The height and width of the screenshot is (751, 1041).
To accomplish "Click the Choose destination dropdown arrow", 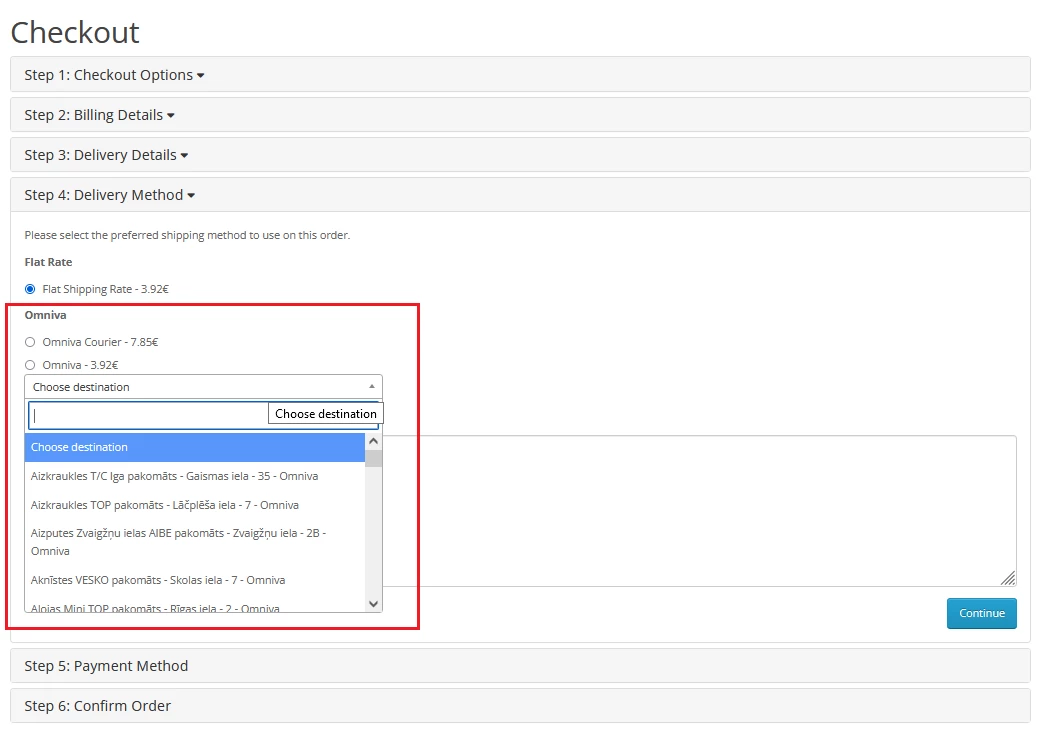I will [x=372, y=387].
